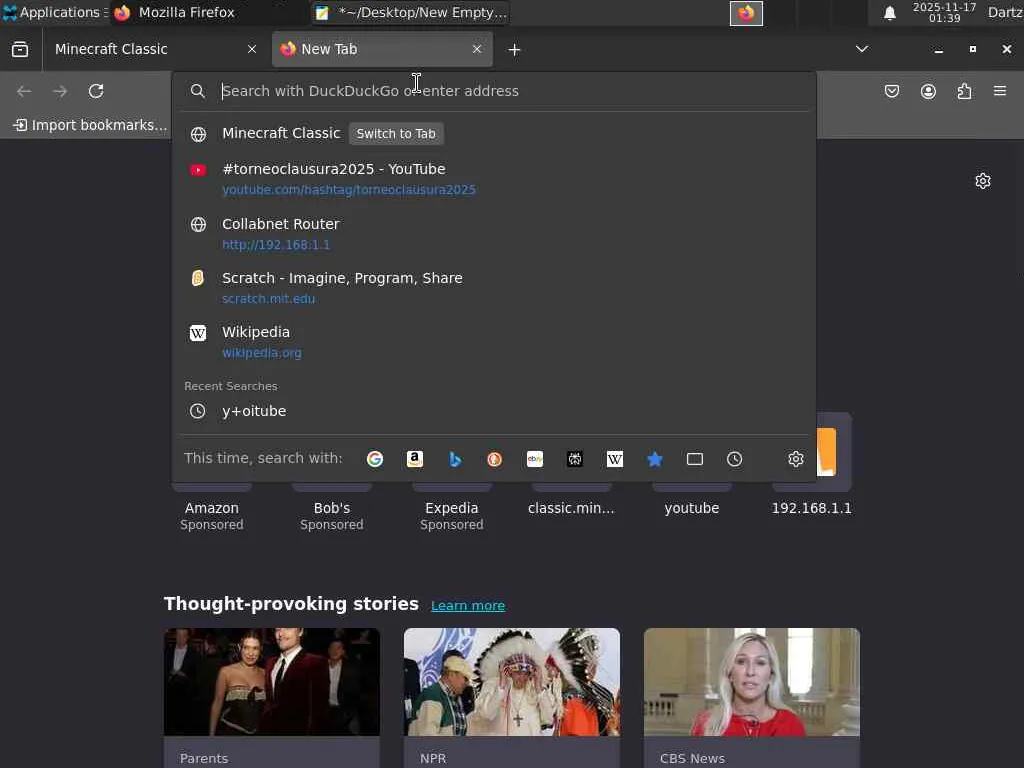Open the Pocket save icon
The height and width of the screenshot is (768, 1024).
pyautogui.click(x=892, y=91)
